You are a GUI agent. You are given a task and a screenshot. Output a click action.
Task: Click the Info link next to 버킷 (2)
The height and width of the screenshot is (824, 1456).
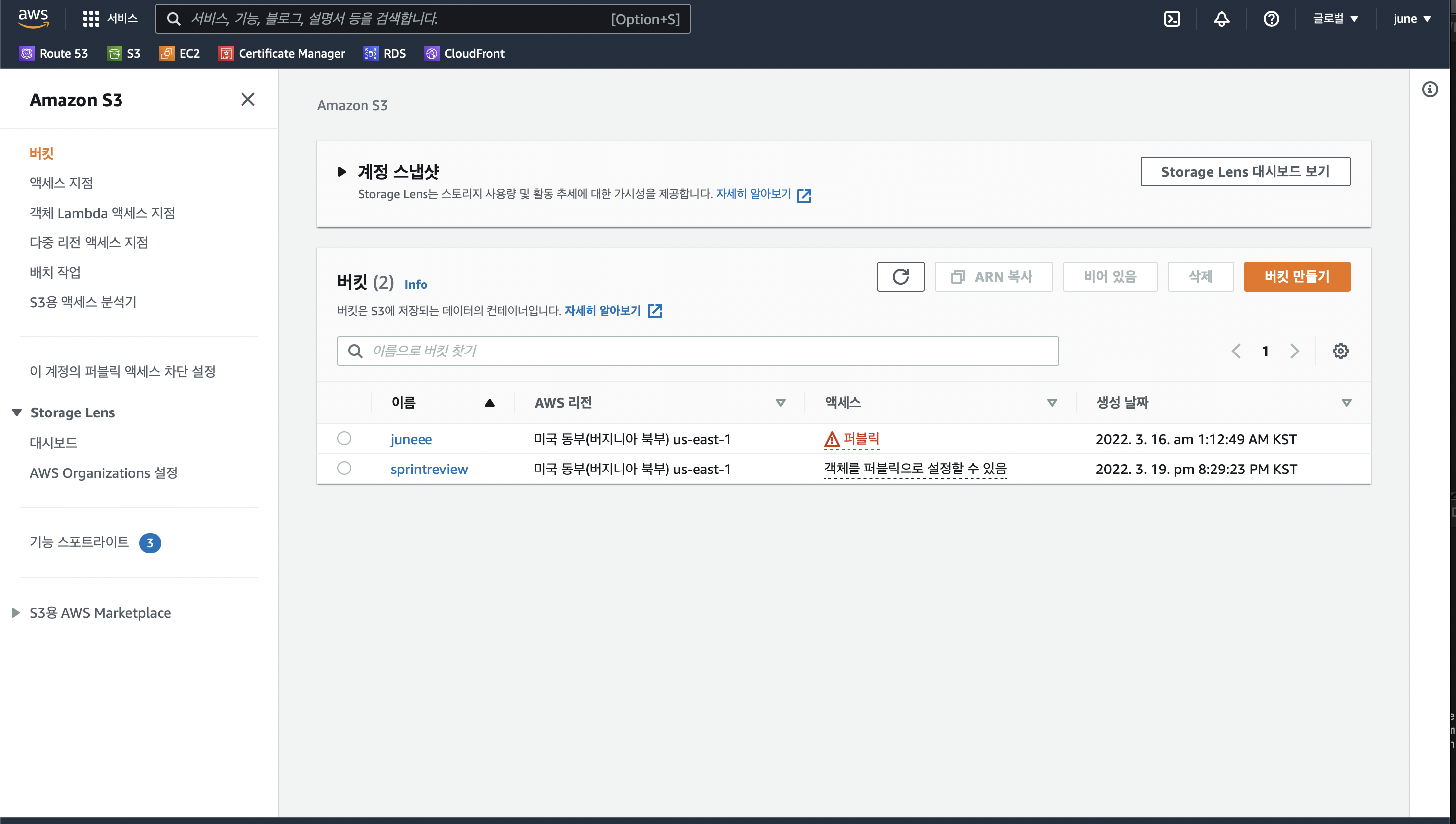pyautogui.click(x=416, y=284)
